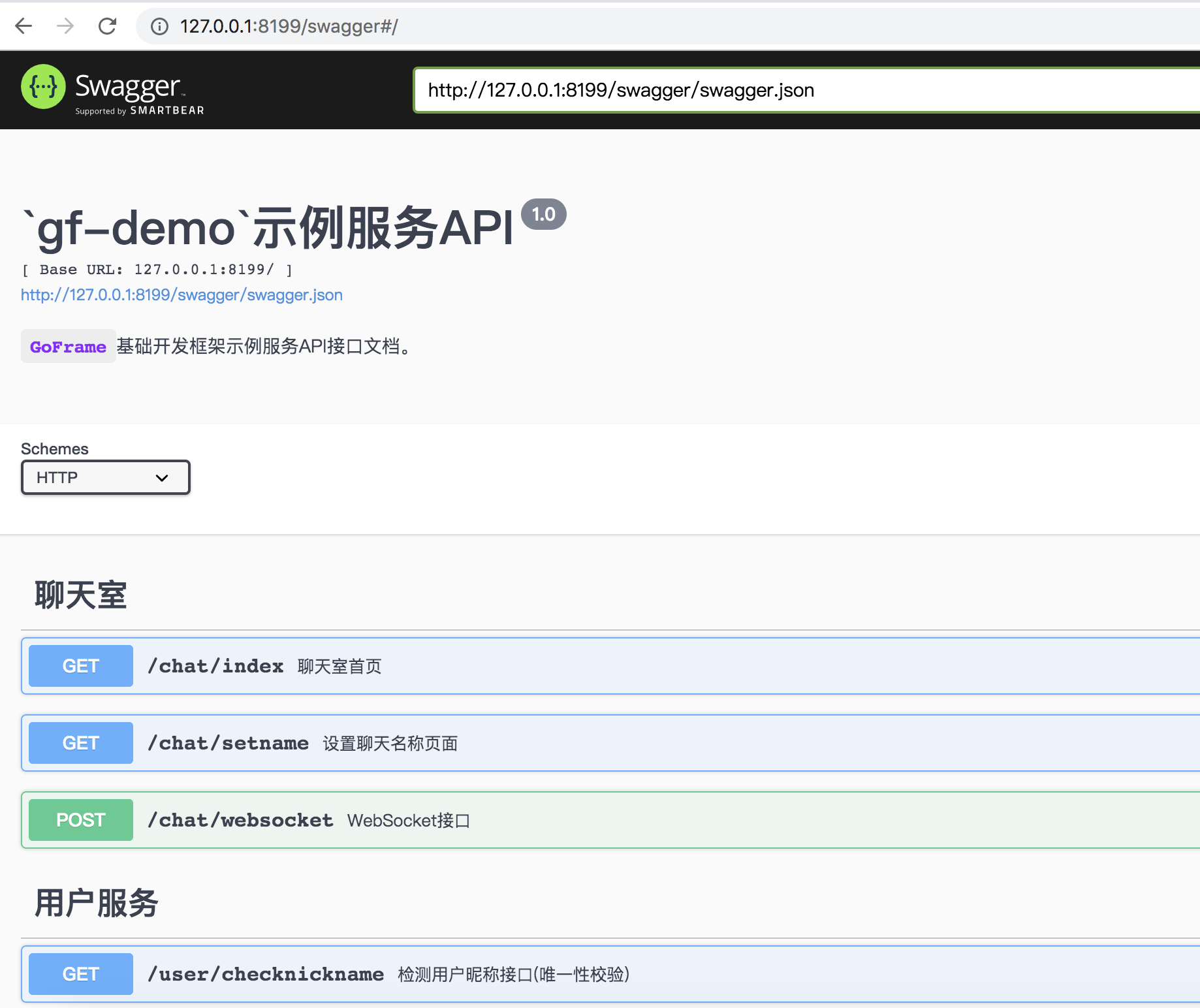Click the POST badge on /chat/websocket

click(x=80, y=819)
